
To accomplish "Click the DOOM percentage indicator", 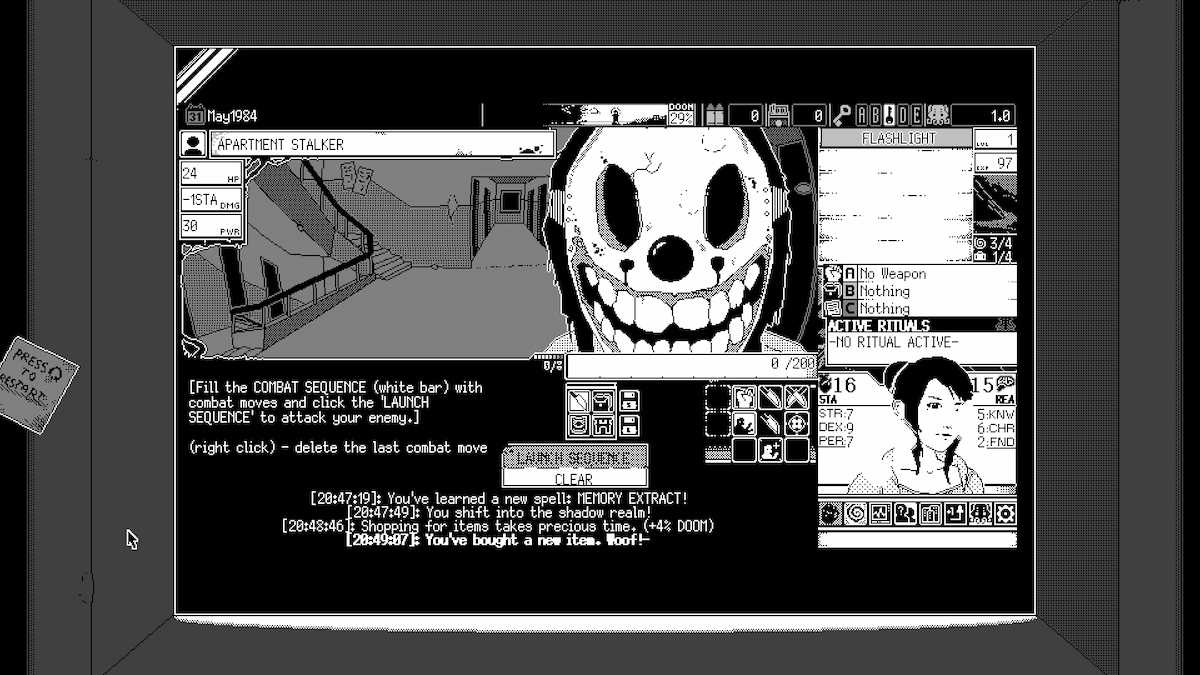I will (x=681, y=114).
